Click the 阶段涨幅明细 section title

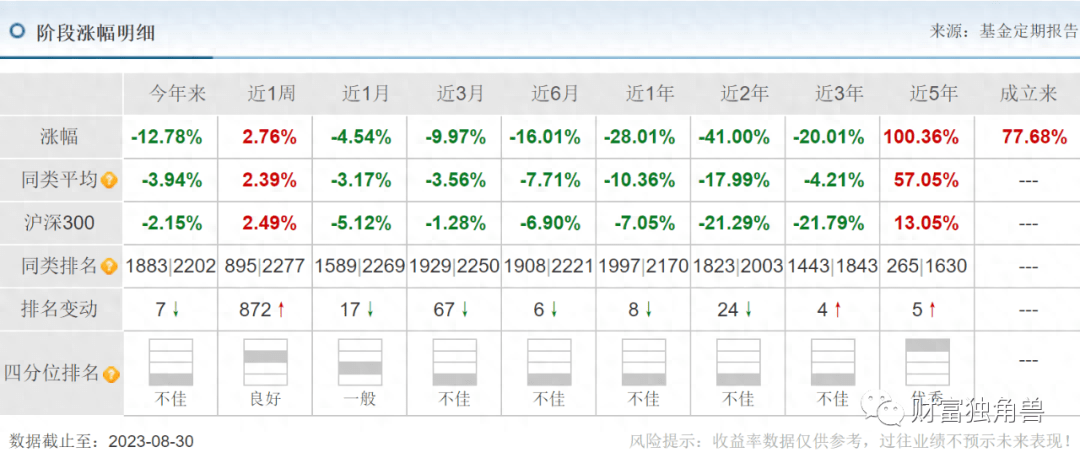point(96,32)
